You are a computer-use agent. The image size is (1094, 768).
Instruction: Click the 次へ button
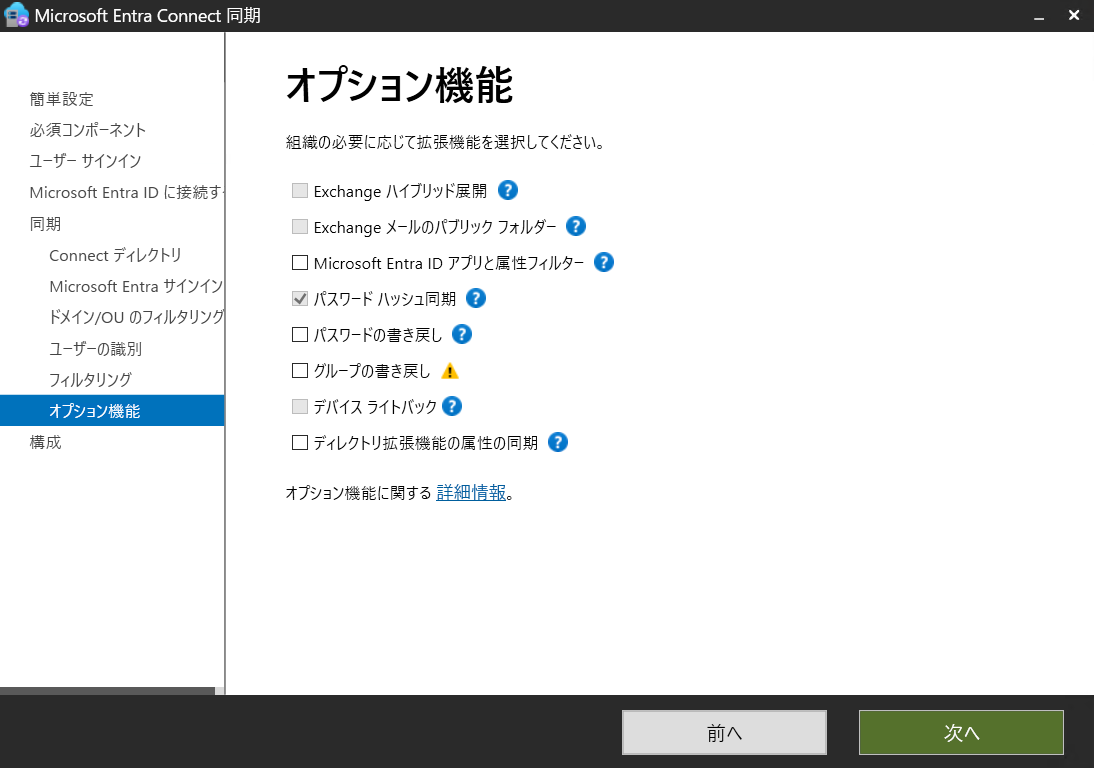tap(960, 732)
